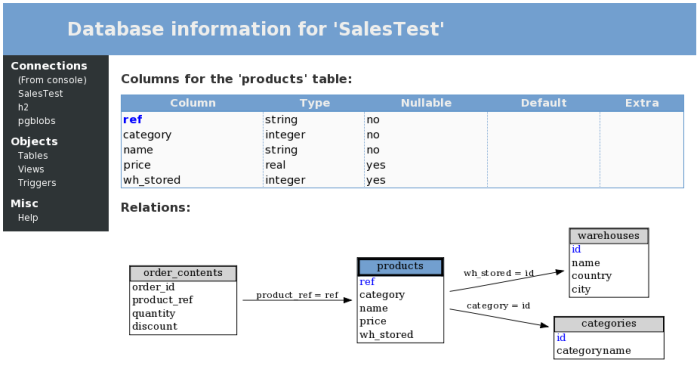Go to the Triggers page

pyautogui.click(x=37, y=183)
